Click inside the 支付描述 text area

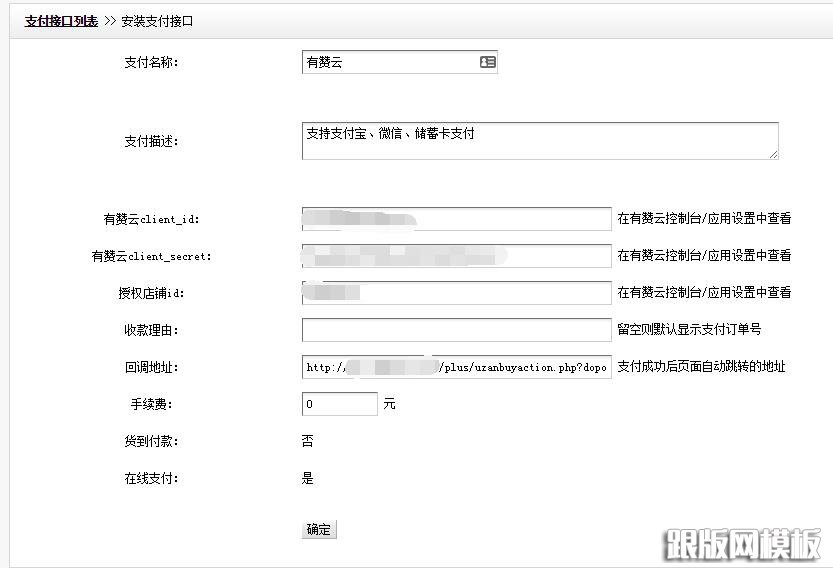tap(539, 141)
